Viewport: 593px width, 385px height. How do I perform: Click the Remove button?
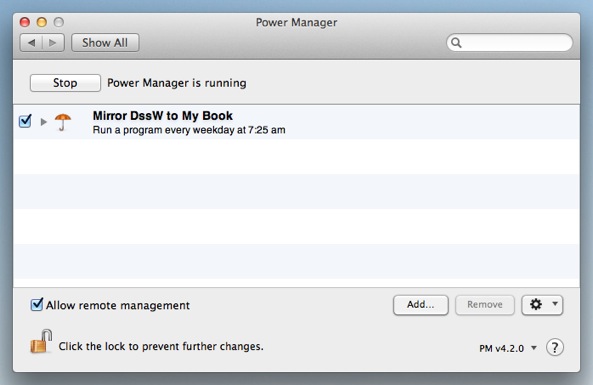[x=485, y=305]
